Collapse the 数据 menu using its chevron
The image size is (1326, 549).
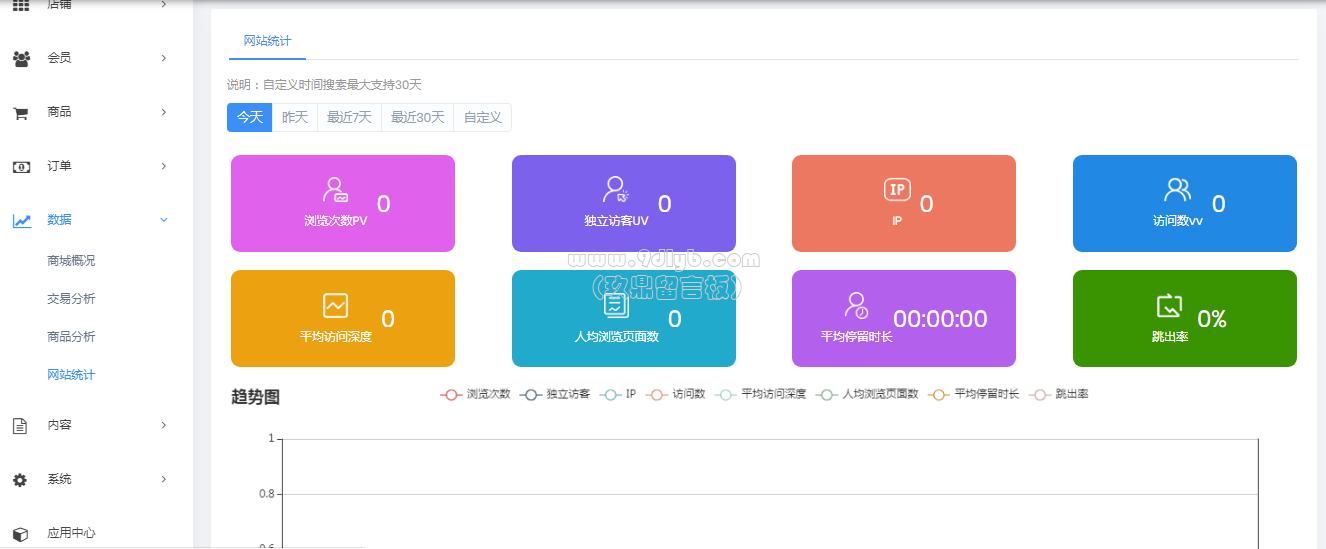164,220
